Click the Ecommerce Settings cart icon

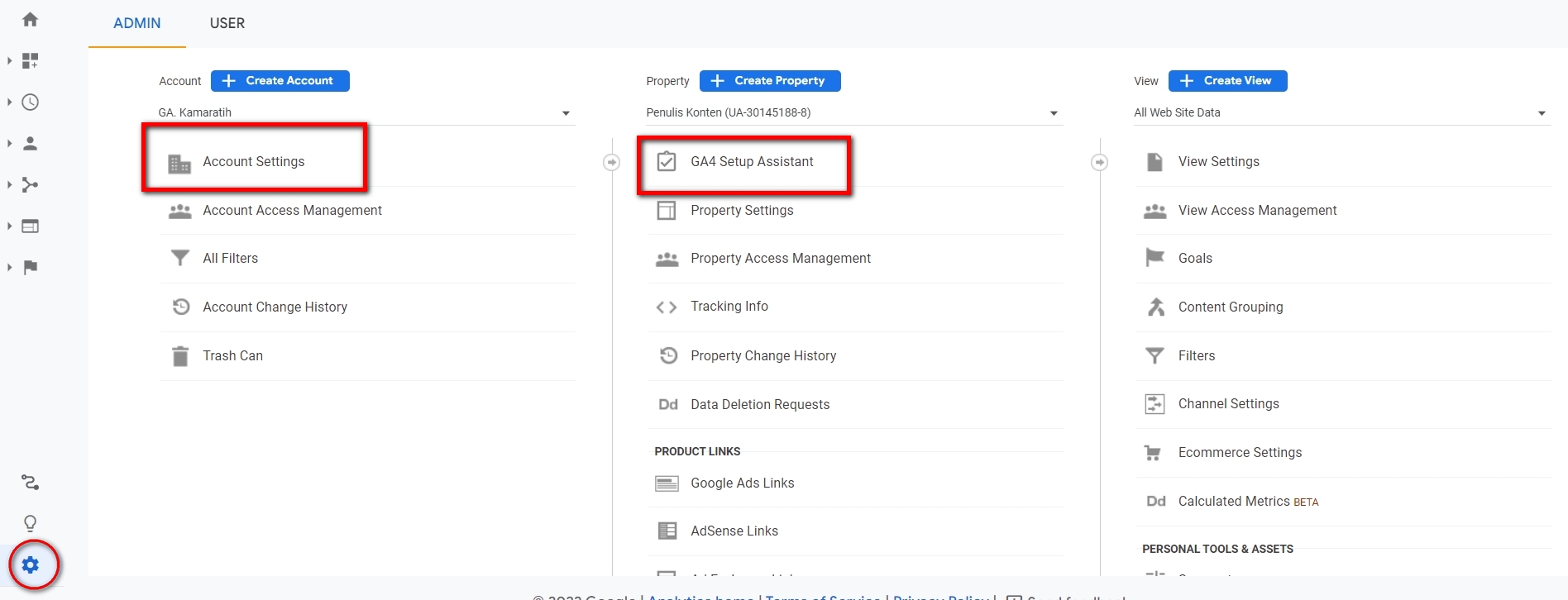pos(1152,453)
